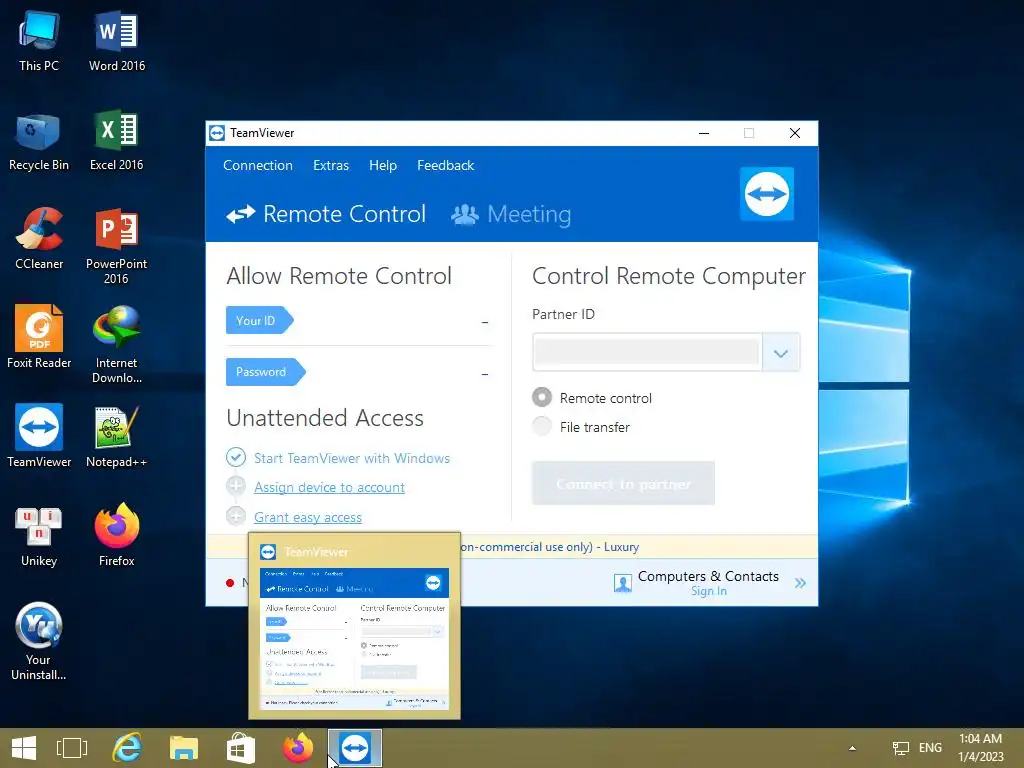Open Your Uninstaller desktop icon
Screen dimensions: 1024x768
(39, 641)
